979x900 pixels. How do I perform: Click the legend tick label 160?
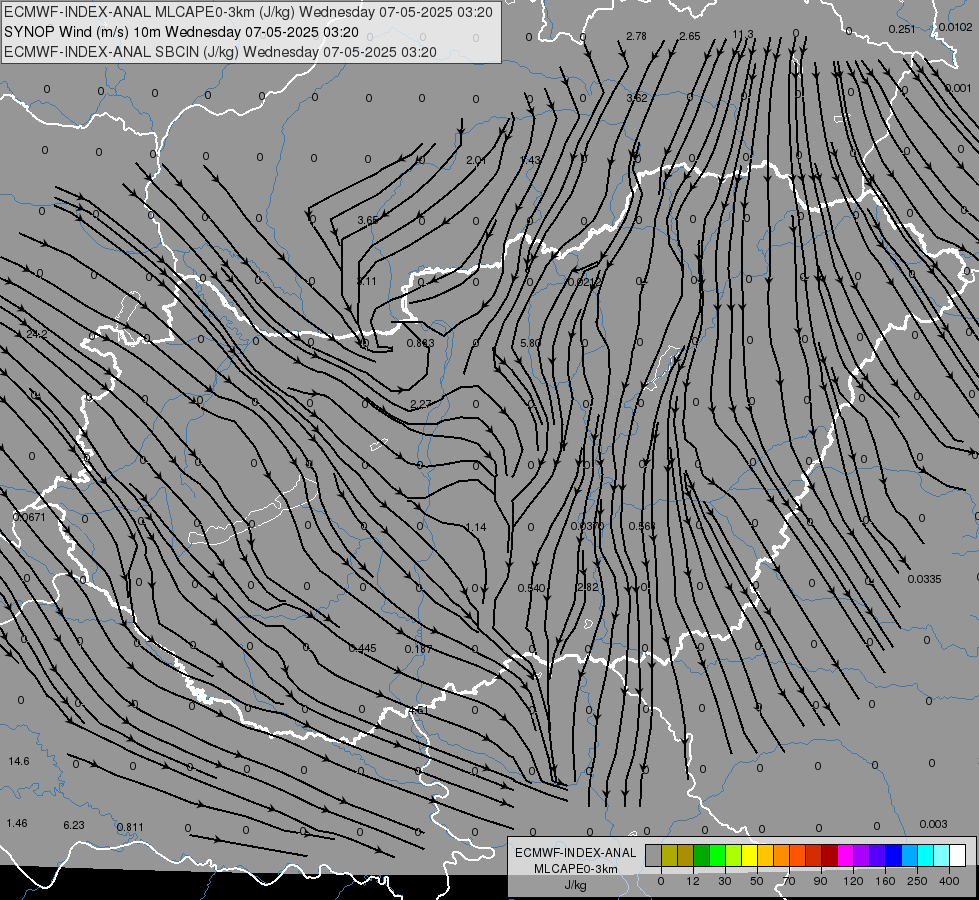tap(885, 881)
